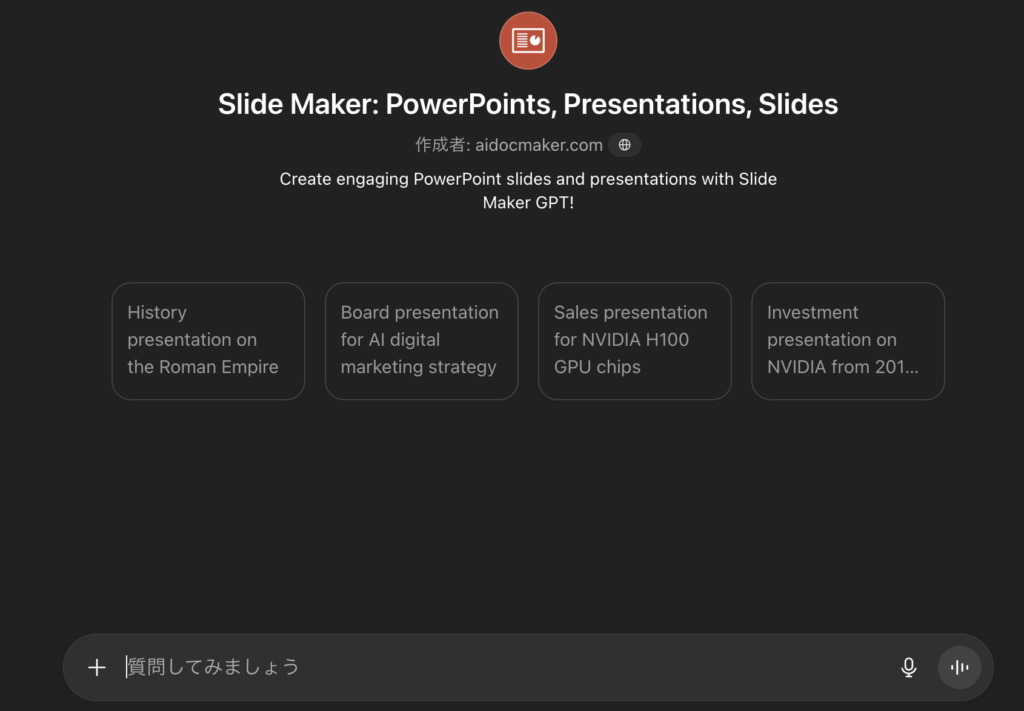
Task: Open the aidocmaker.com author link
Action: [x=539, y=145]
